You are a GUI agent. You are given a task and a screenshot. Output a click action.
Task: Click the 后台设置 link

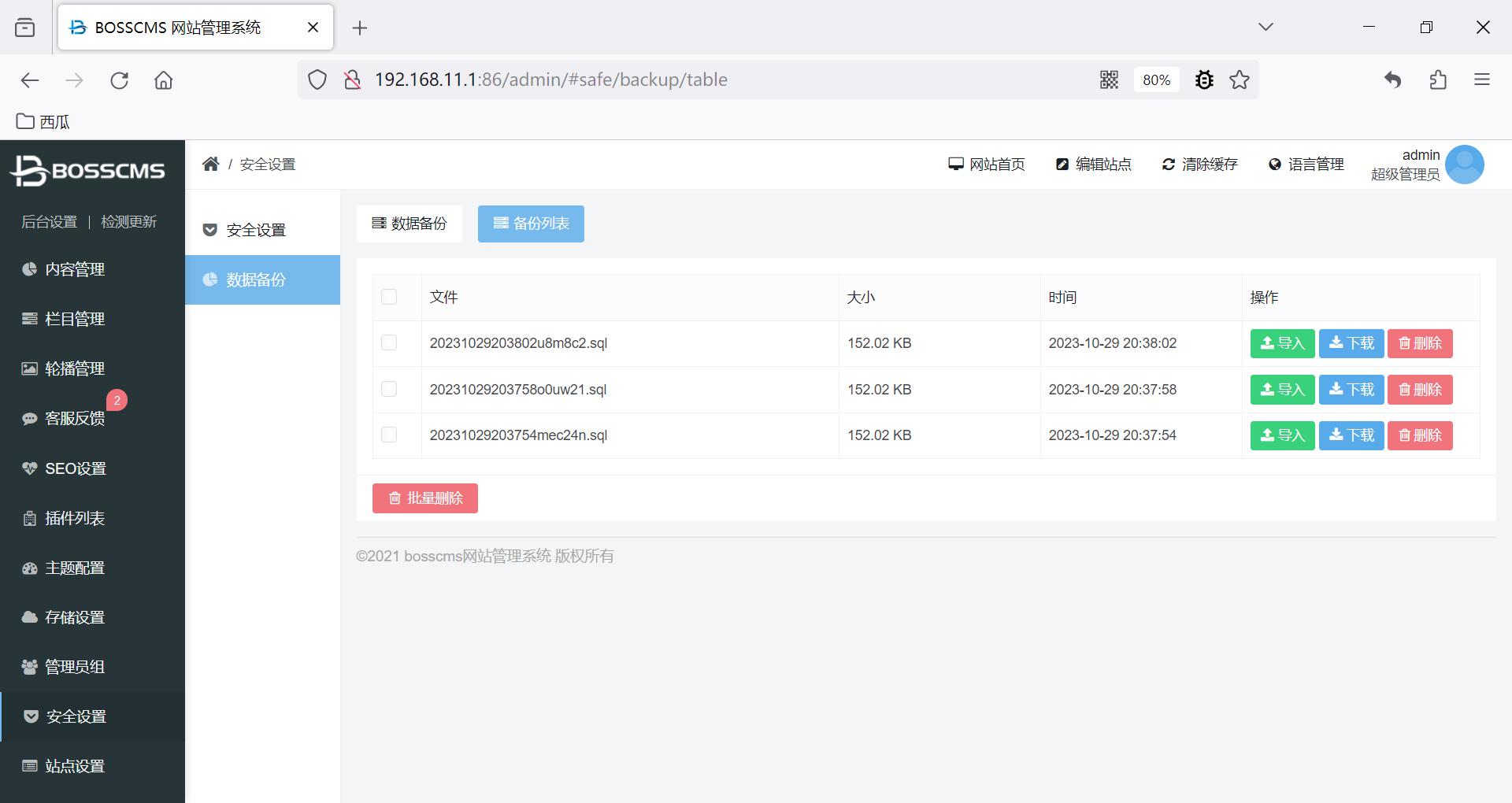49,222
